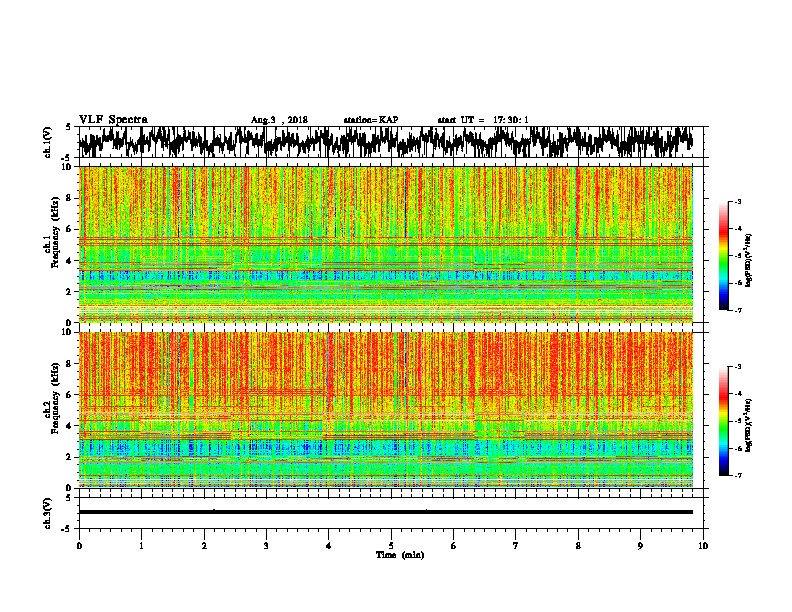Click the 8 kHz tick on ch.2 axis

pos(69,364)
